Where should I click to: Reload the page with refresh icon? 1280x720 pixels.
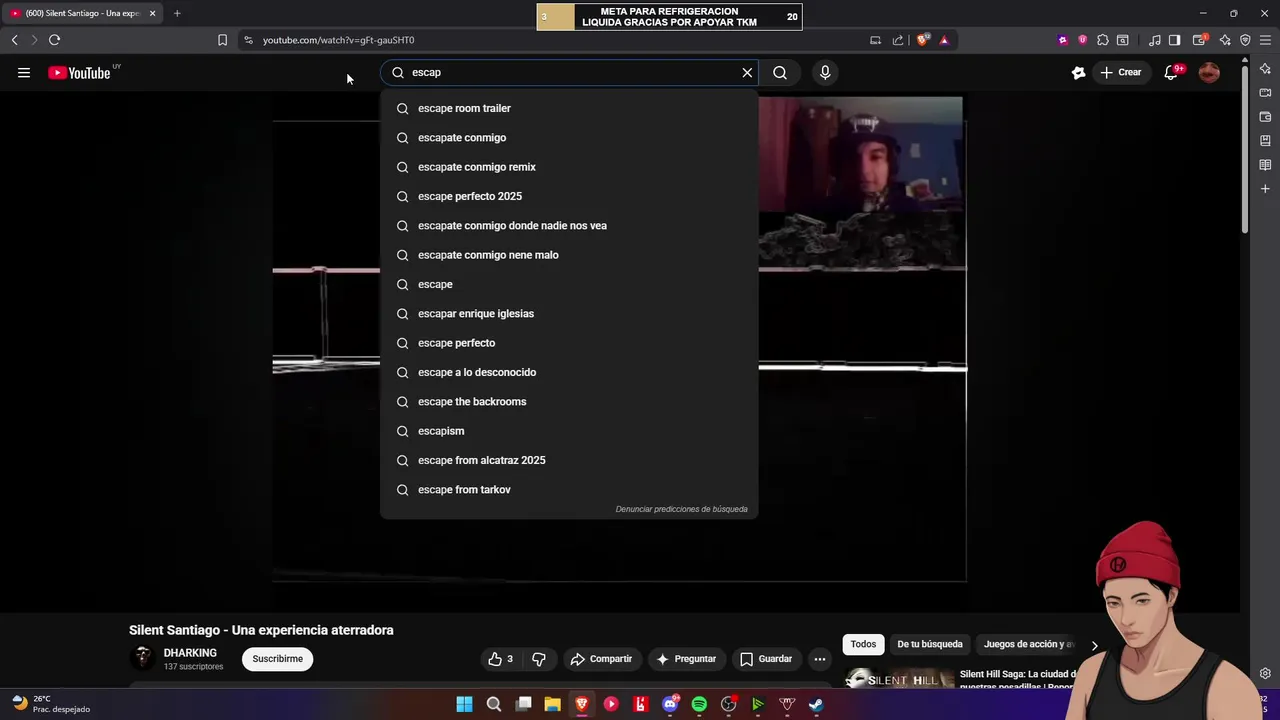tap(54, 40)
